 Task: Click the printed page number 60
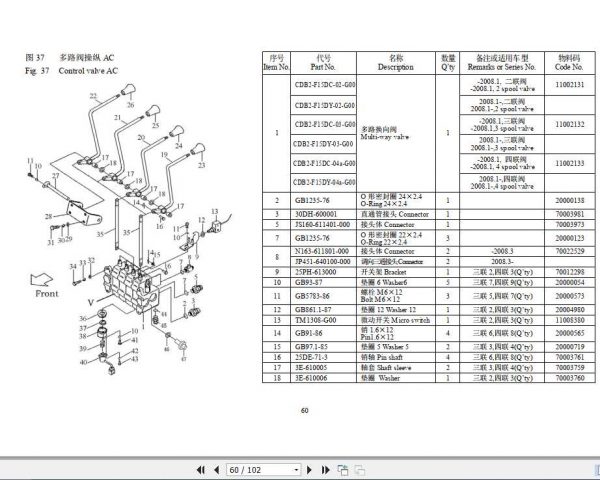304,410
